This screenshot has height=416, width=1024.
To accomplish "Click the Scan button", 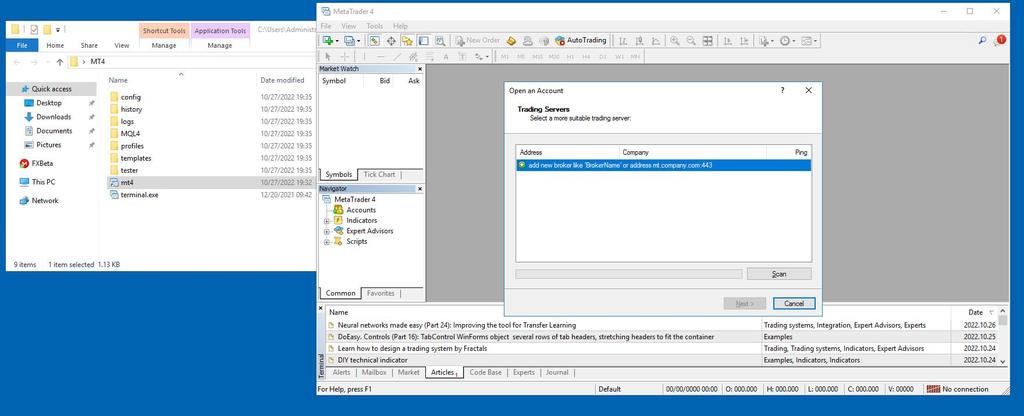I will pos(779,274).
